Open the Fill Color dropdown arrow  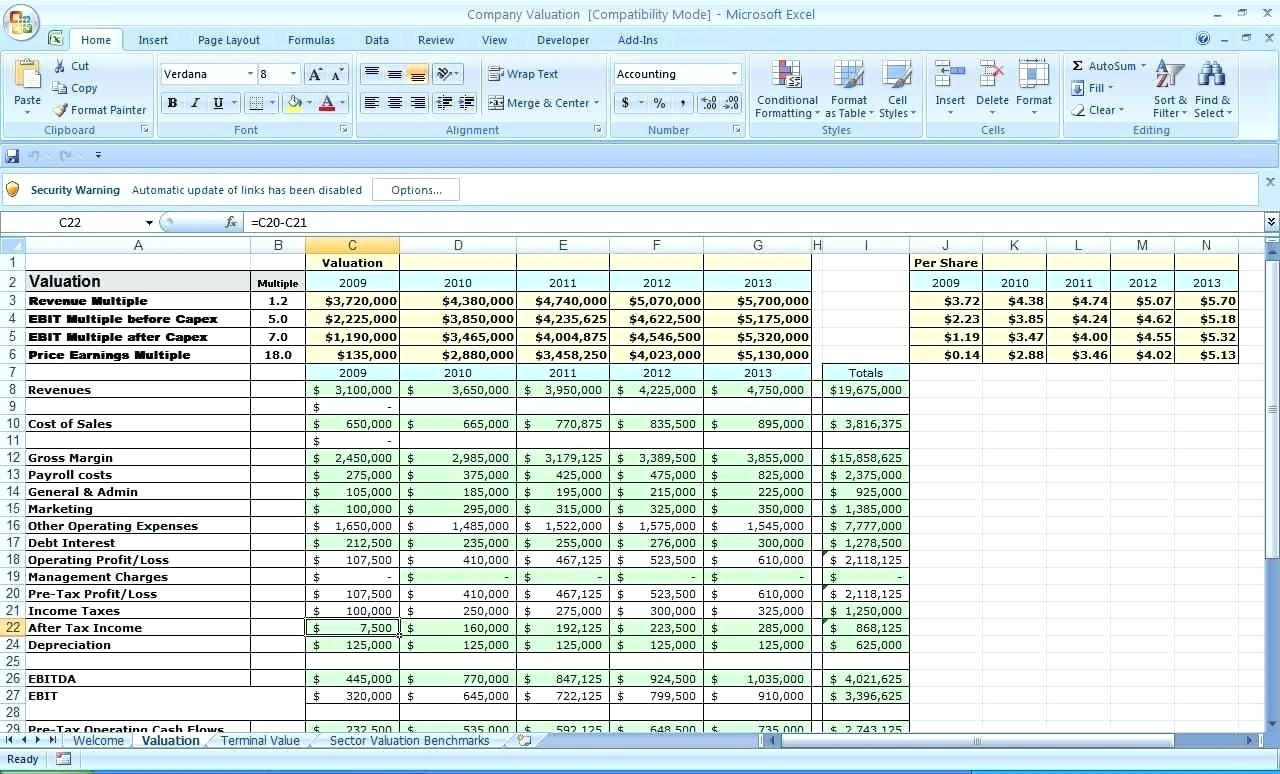(309, 103)
